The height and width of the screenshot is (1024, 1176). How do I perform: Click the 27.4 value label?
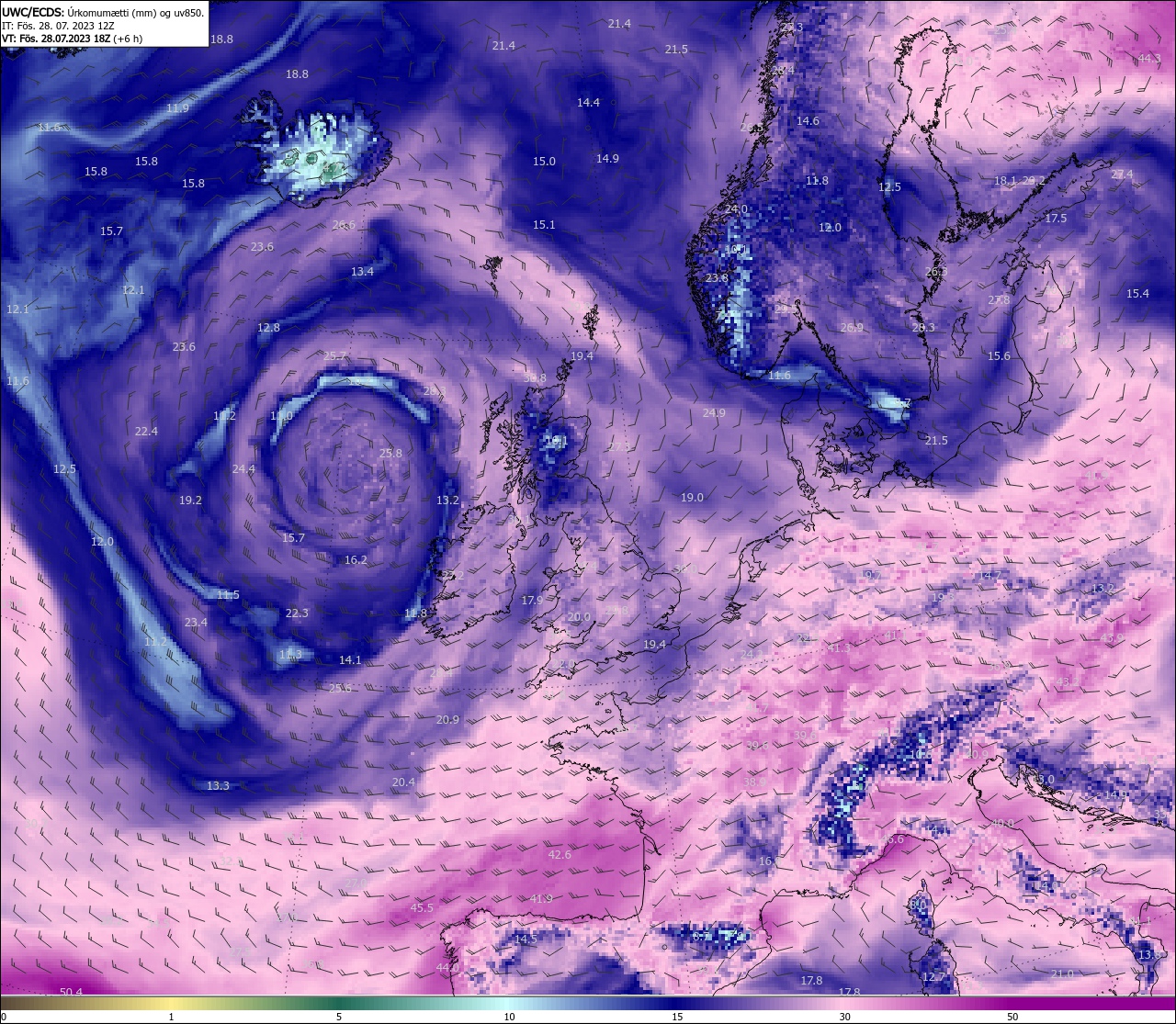coord(1122,174)
